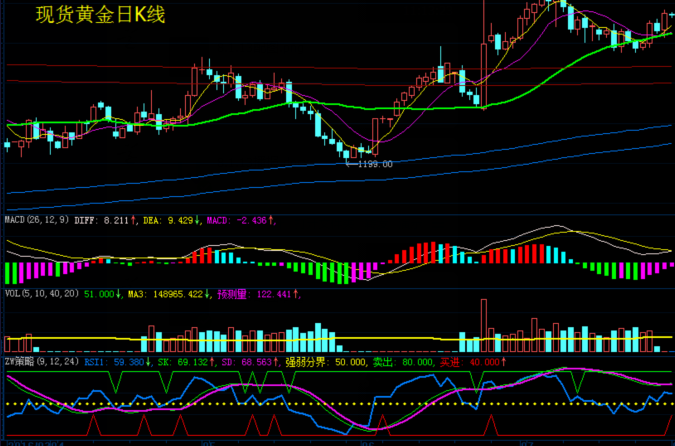Click the MACD -2.436 value label

(241, 219)
